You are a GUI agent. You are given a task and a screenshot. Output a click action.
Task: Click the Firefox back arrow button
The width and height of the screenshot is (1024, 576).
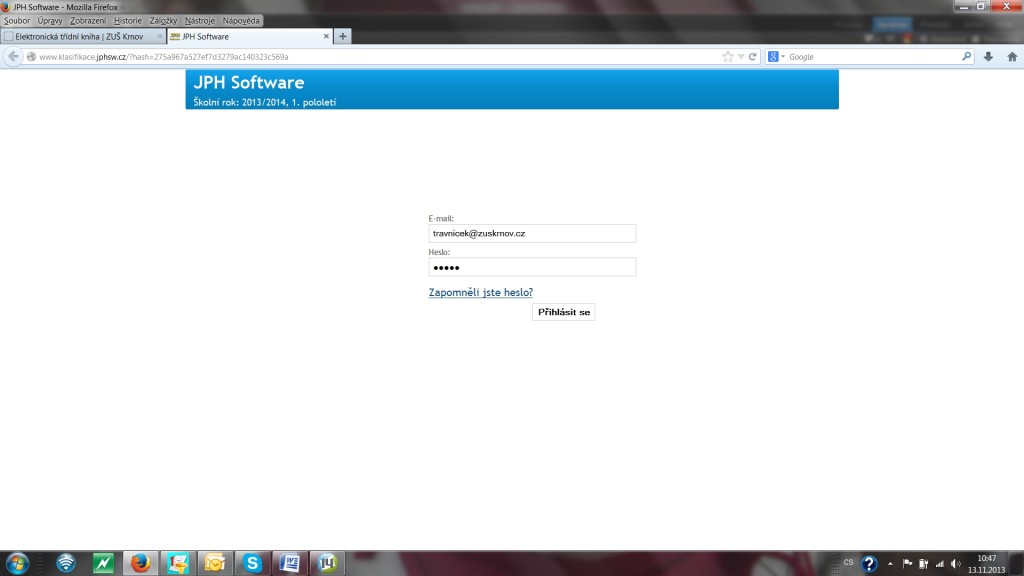13,57
